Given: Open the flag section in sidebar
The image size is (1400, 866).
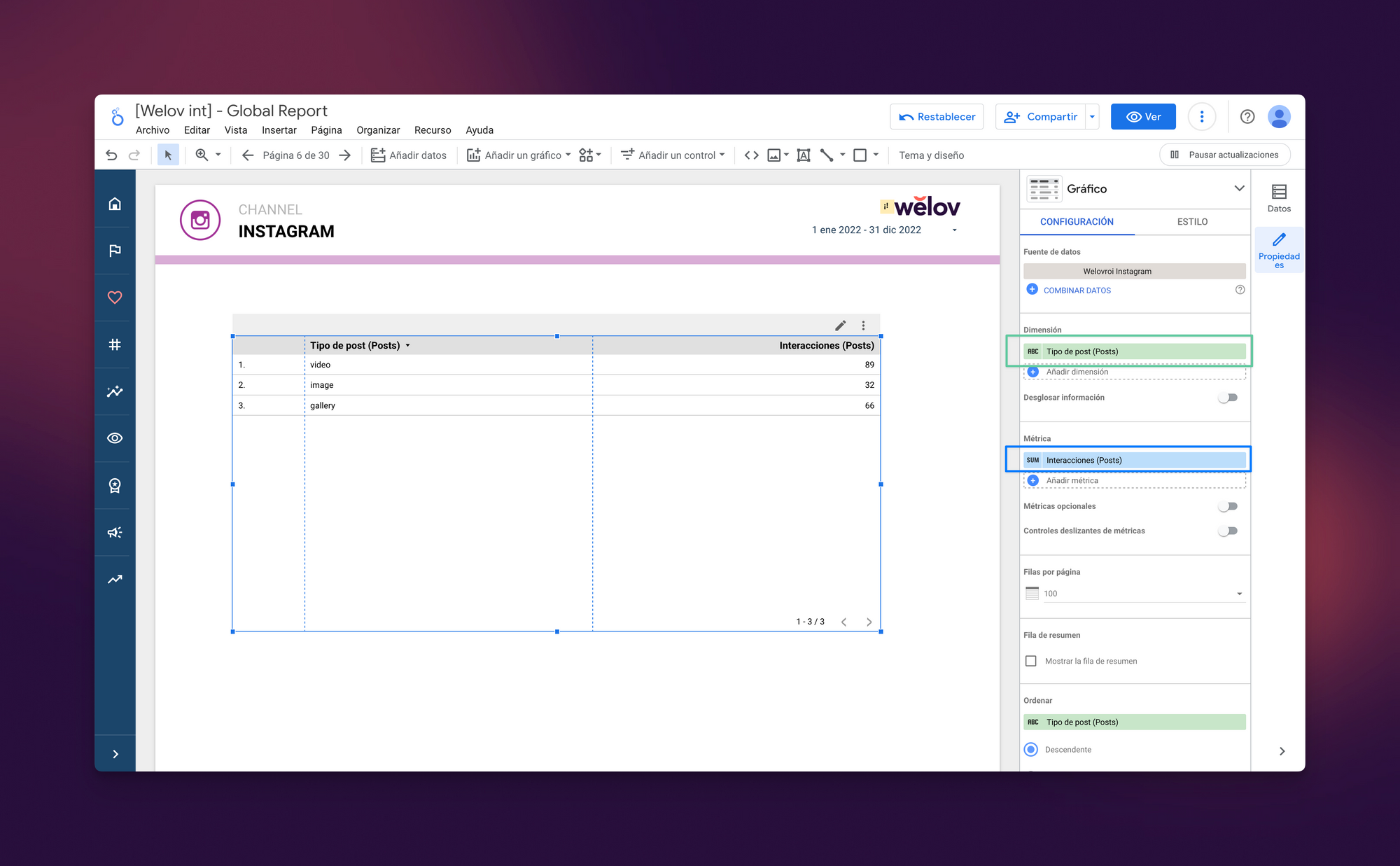Looking at the screenshot, I should click(x=115, y=251).
